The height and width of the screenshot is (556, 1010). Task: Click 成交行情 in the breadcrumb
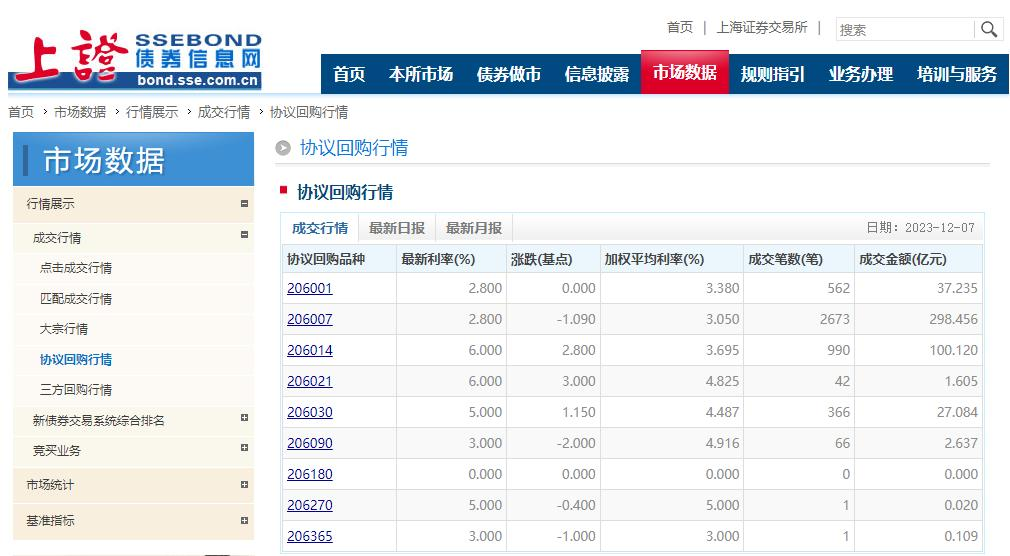point(224,112)
